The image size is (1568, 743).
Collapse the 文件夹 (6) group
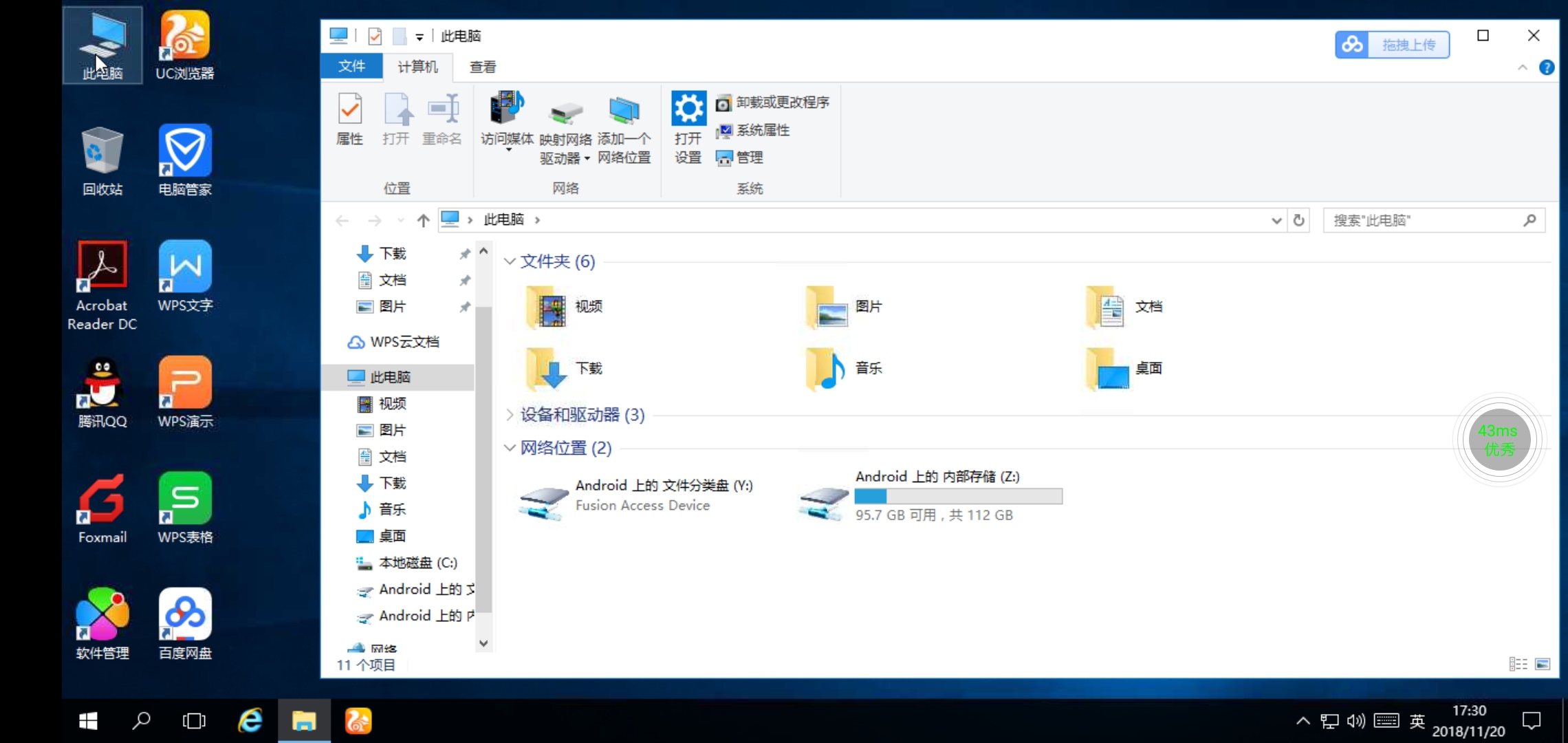point(510,261)
